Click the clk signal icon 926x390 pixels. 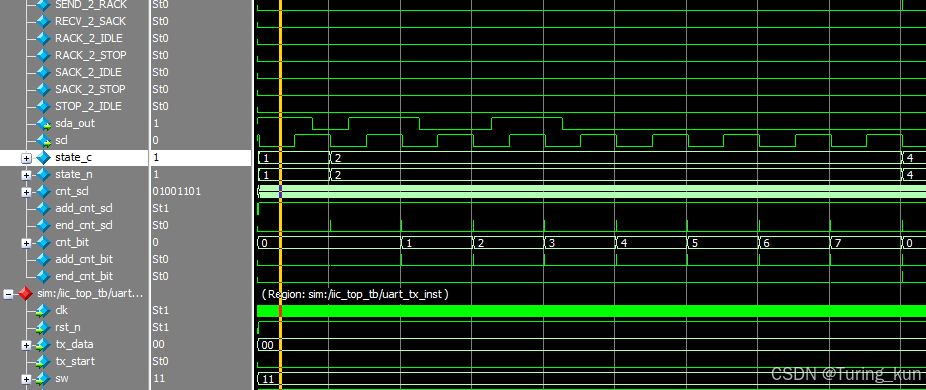(x=43, y=310)
